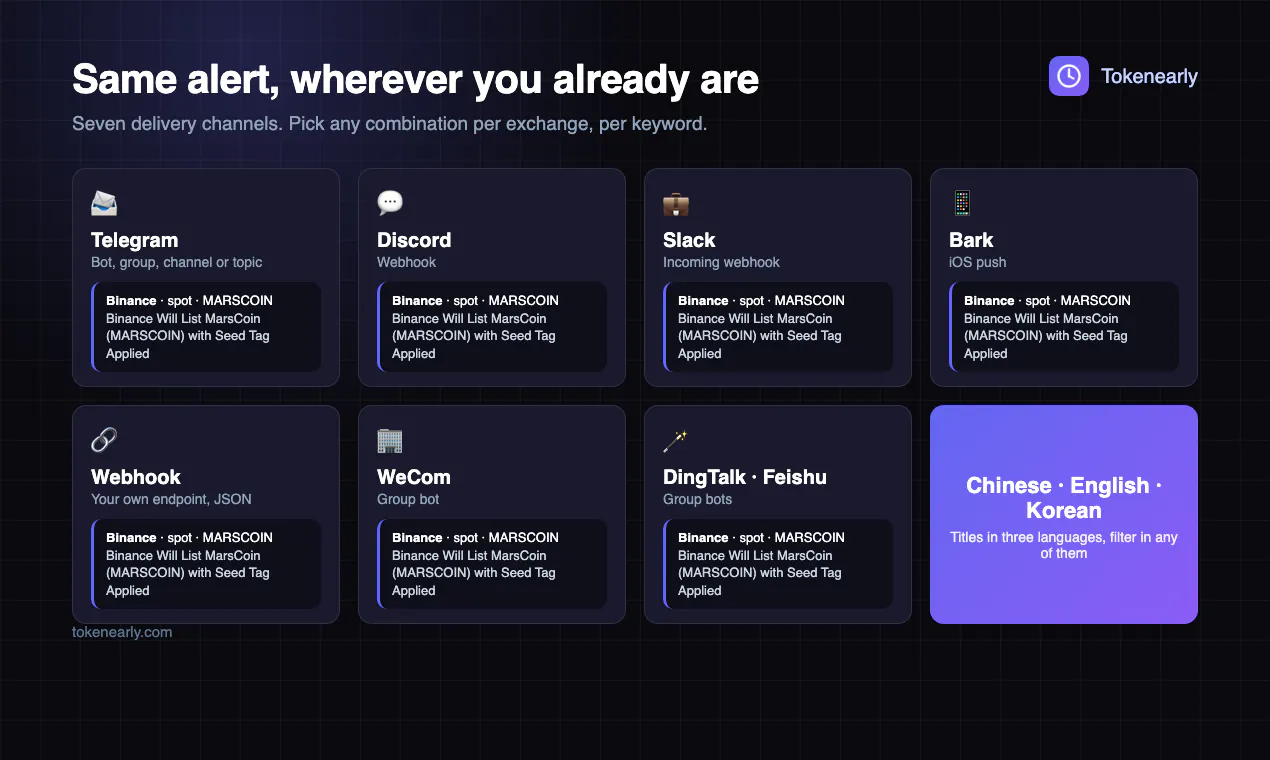Open the Bark alert preview message
This screenshot has height=760, width=1270.
1064,327
